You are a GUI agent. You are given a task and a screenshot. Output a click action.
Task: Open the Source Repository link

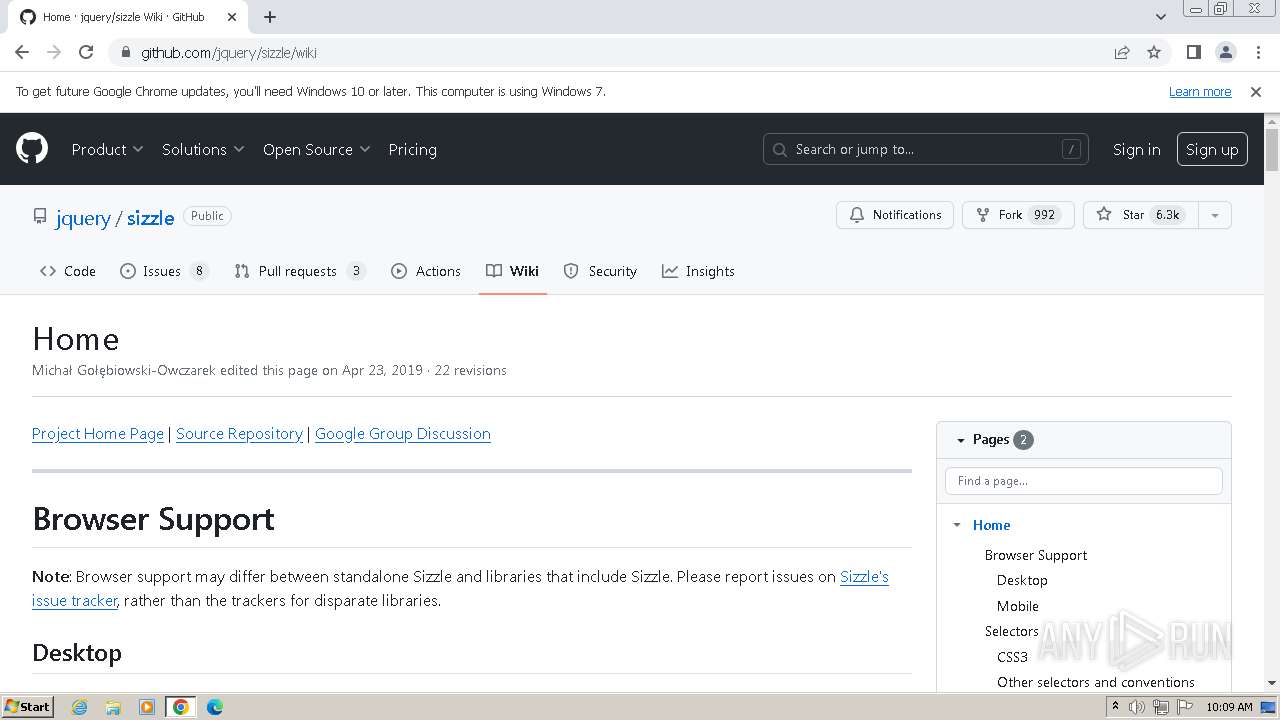239,434
